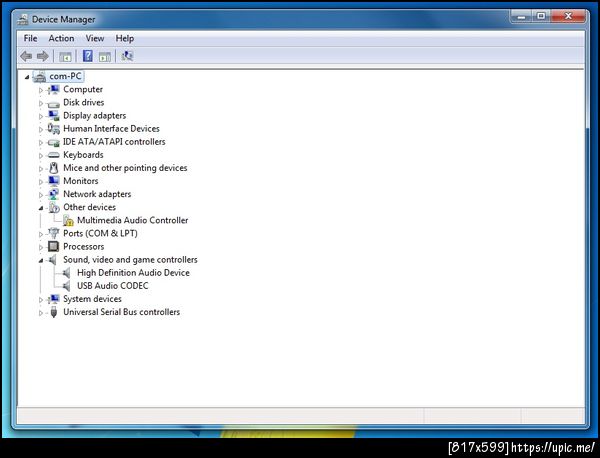Click the Processors chip icon
Viewport: 600px width, 458px height.
[54, 246]
